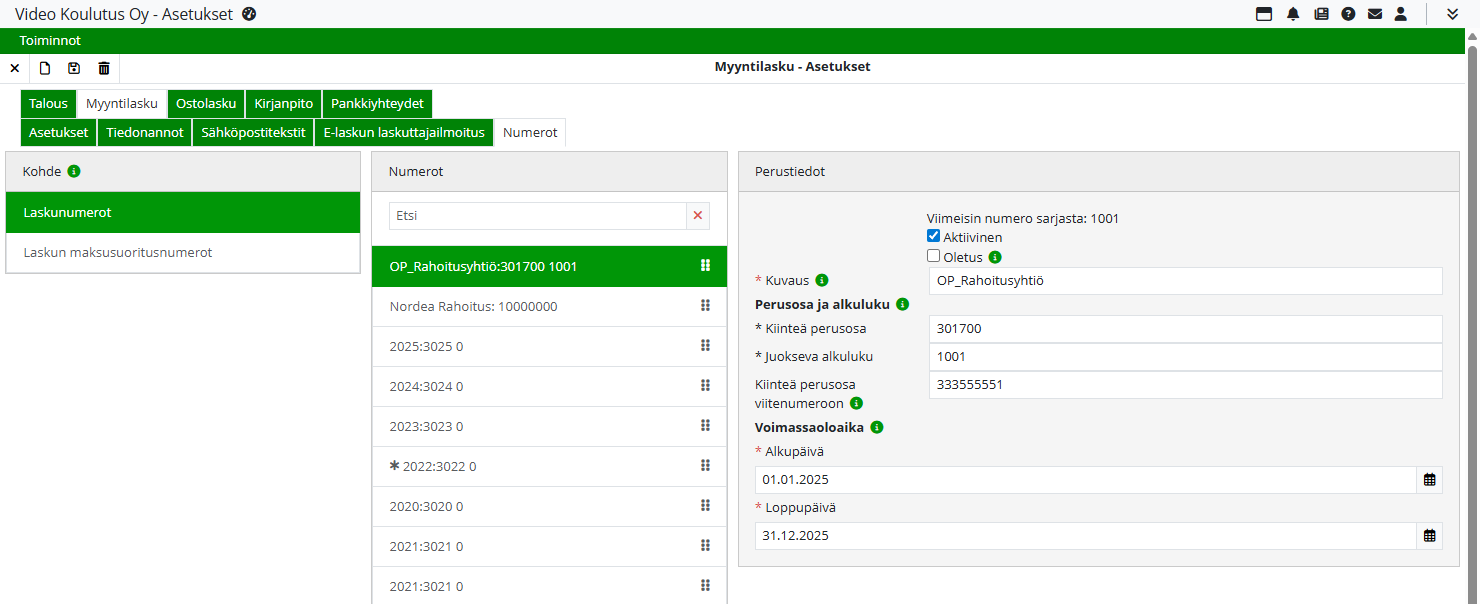Open the help question mark icon
The height and width of the screenshot is (604, 1480).
(x=1348, y=14)
